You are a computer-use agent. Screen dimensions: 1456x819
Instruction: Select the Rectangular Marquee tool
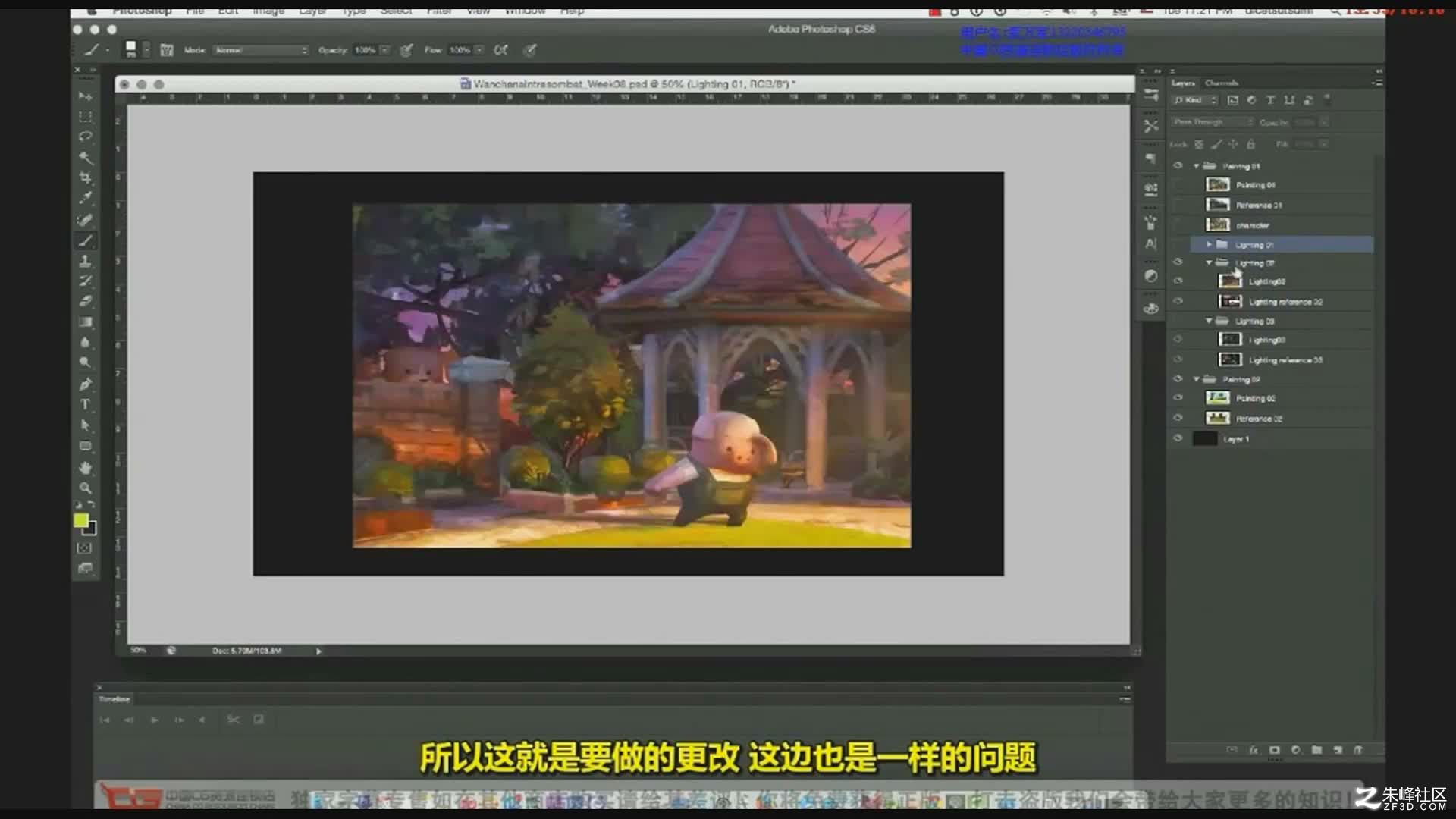click(x=85, y=117)
